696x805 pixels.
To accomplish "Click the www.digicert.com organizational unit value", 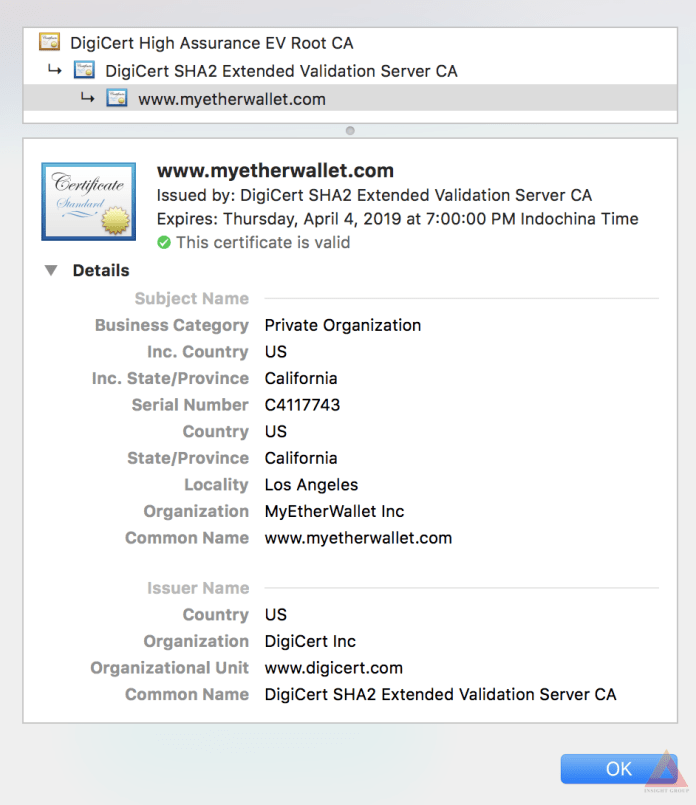I will pos(333,668).
